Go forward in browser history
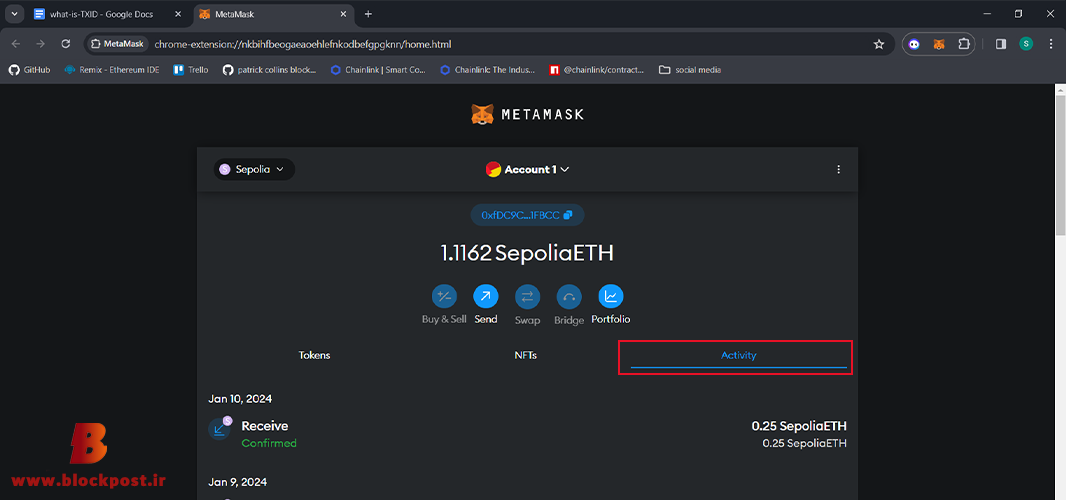This screenshot has width=1066, height=500. pos(41,44)
